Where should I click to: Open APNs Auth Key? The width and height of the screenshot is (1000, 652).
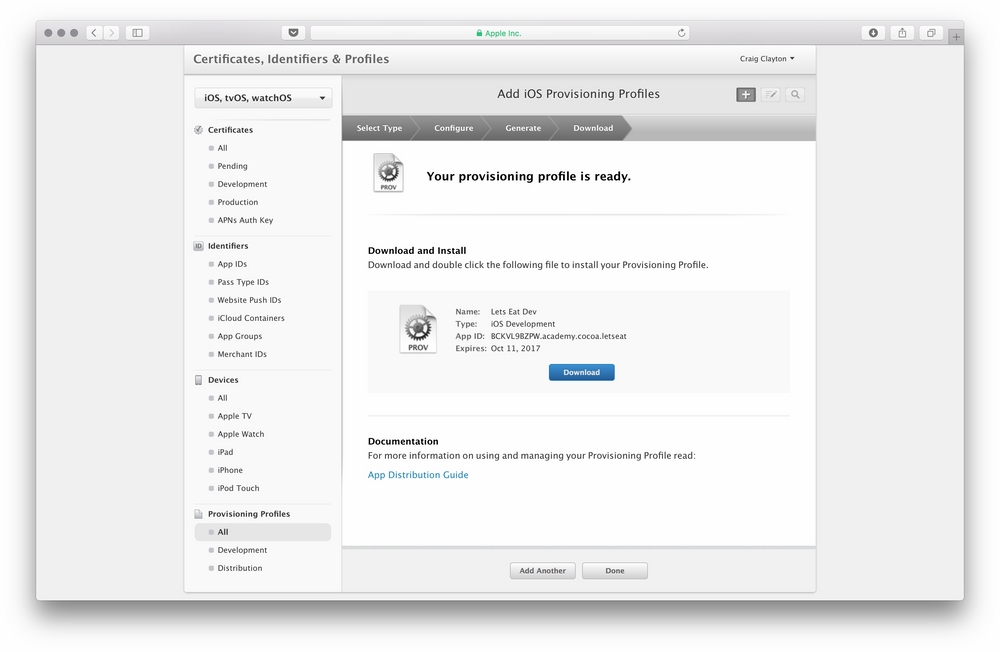click(245, 220)
